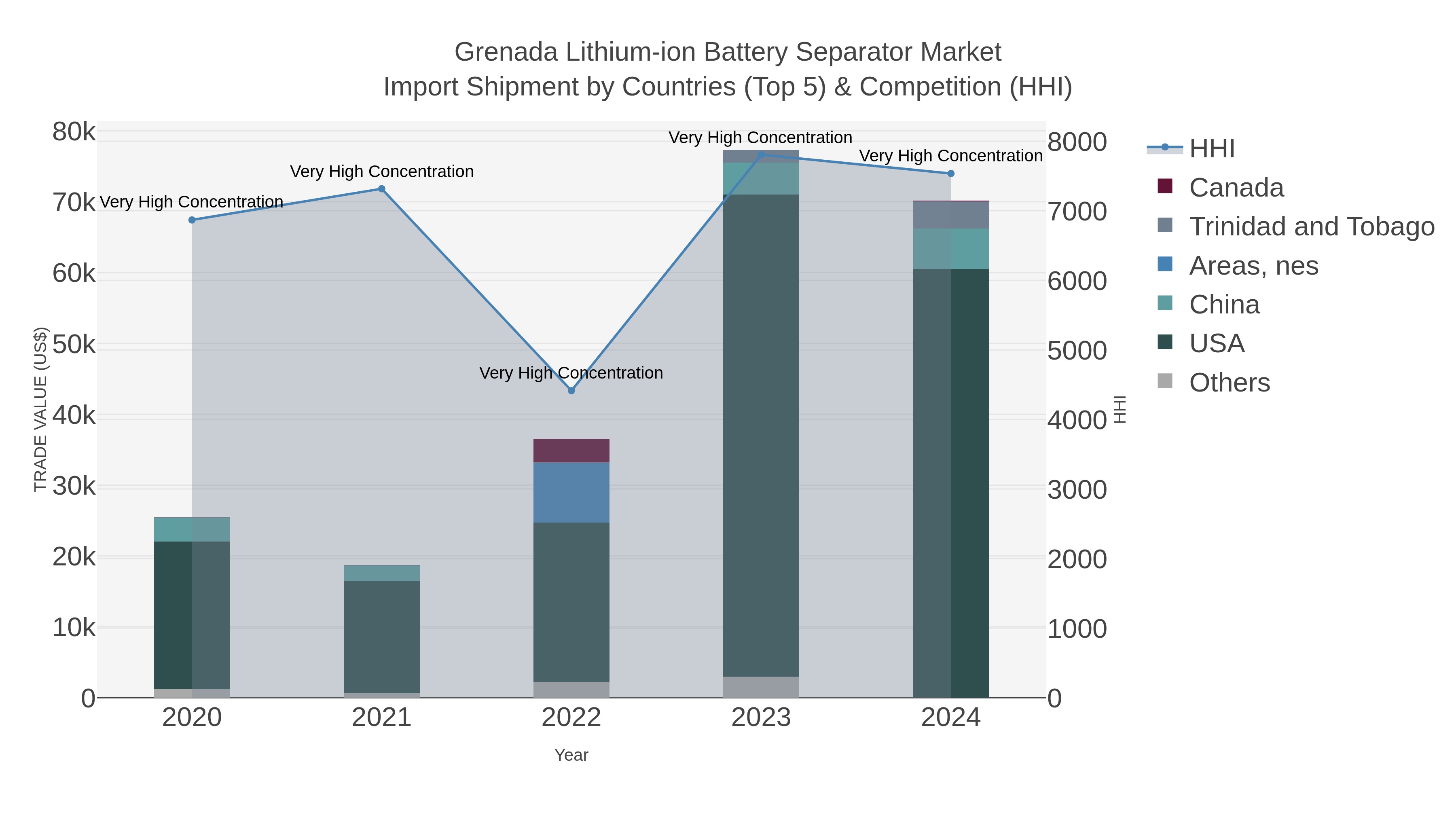The image size is (1456, 819).
Task: Click Very High Concentration label above 2024 point
Action: 951,155
